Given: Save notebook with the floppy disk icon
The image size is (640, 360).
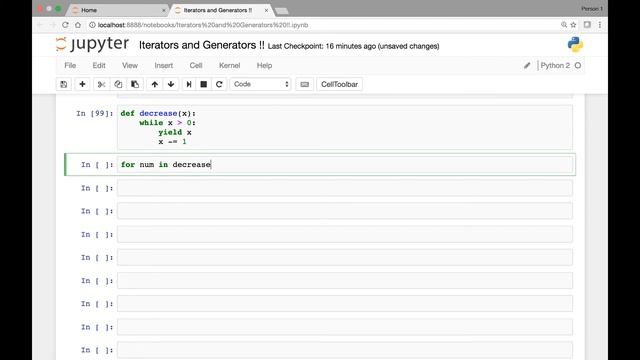Looking at the screenshot, I should click(64, 84).
